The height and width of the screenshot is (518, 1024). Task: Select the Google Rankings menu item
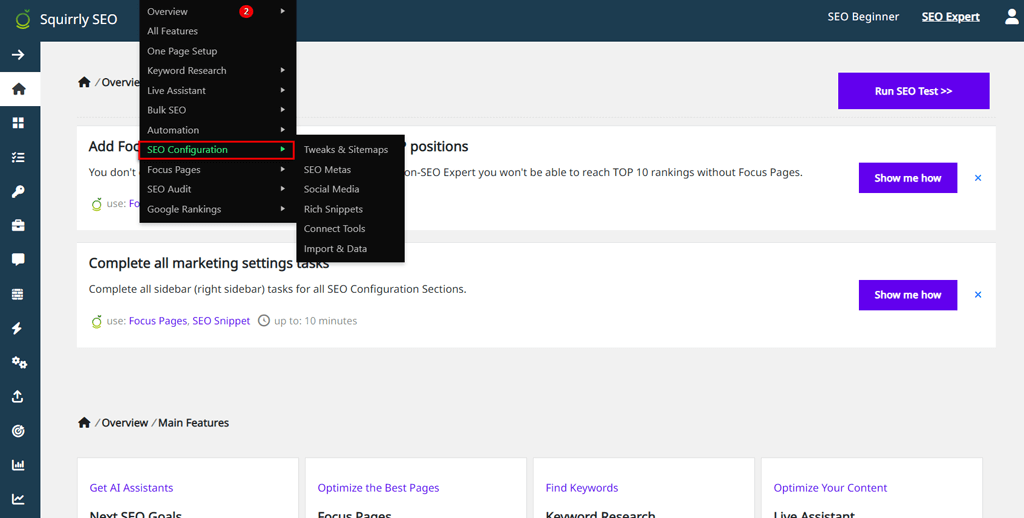[x=184, y=209]
